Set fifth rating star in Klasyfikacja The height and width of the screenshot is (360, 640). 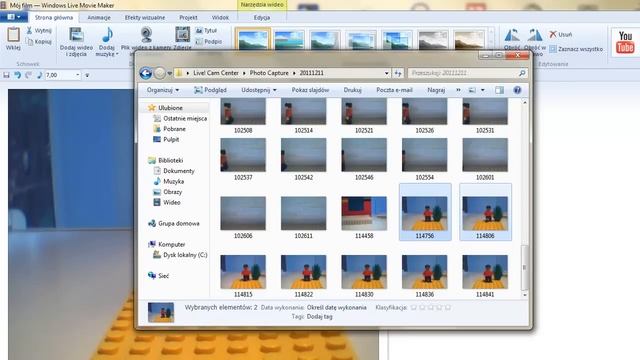pos(448,307)
